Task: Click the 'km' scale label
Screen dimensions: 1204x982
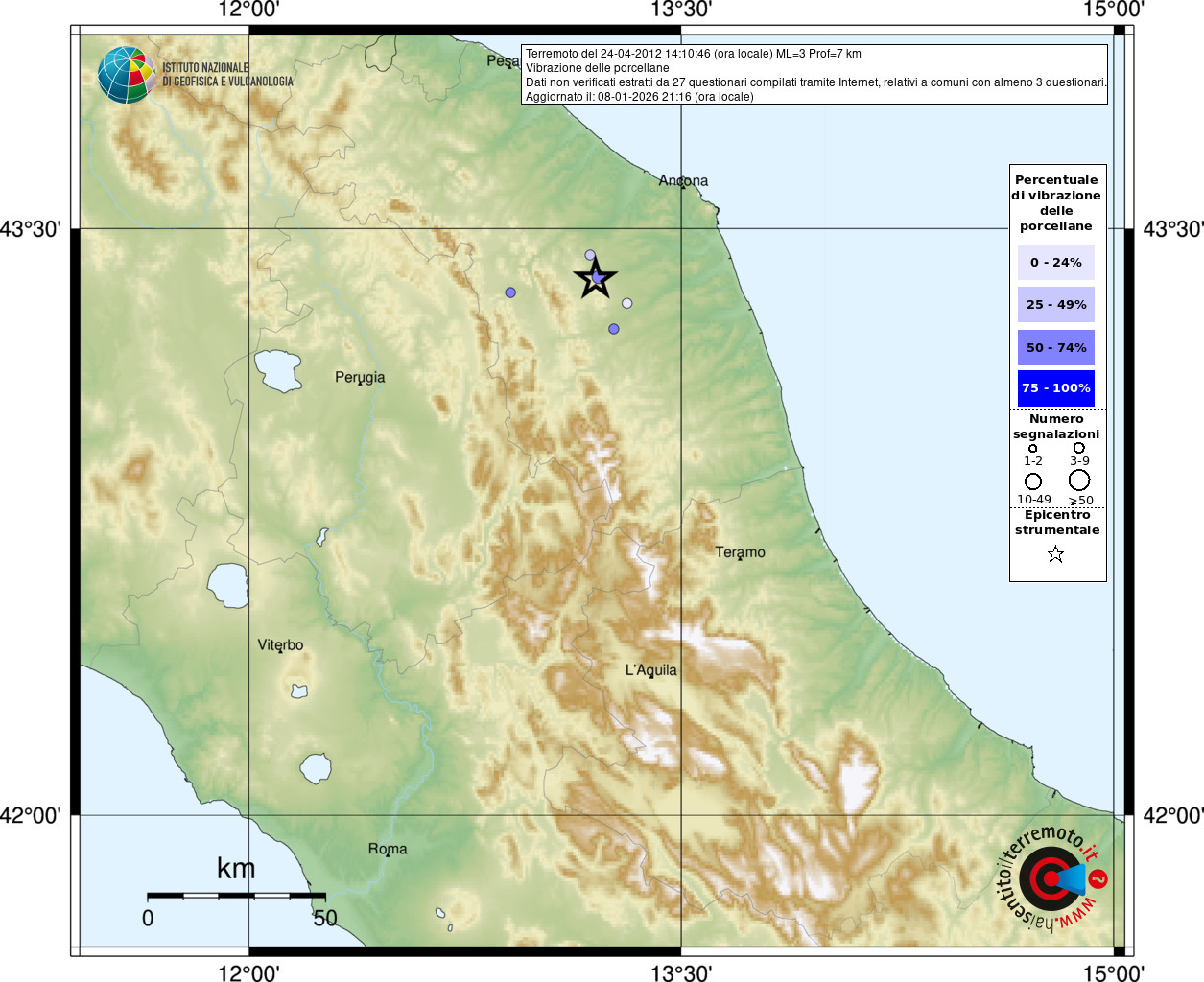Action: (x=236, y=869)
